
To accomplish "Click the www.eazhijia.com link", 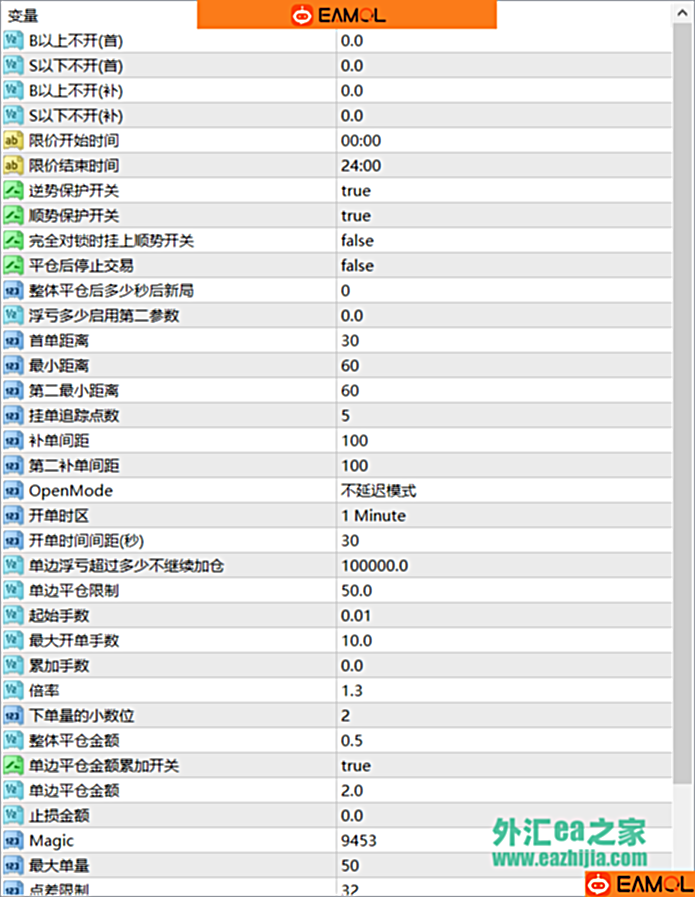I will [568, 858].
